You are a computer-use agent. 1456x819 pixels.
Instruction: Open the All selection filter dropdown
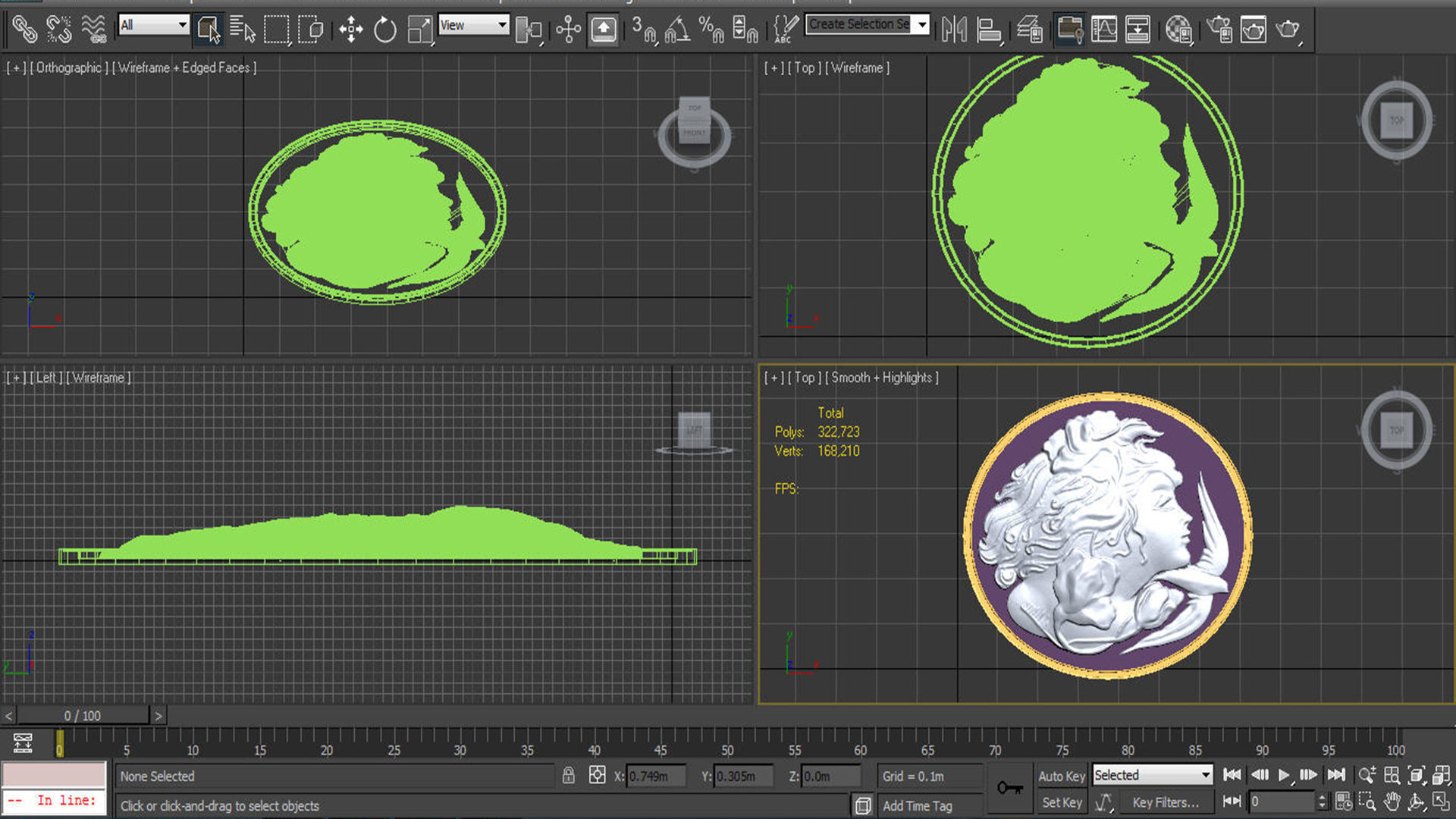pyautogui.click(x=154, y=25)
